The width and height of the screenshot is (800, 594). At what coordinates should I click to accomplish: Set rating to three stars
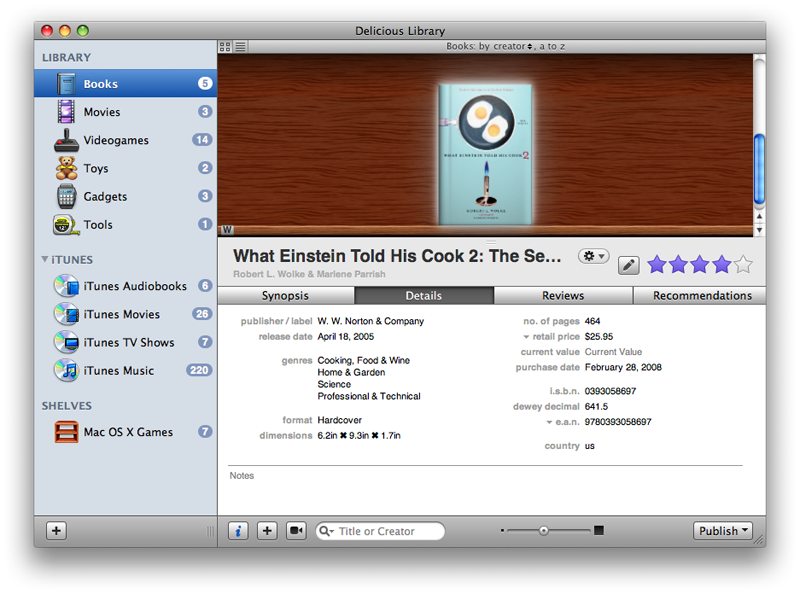tap(700, 265)
